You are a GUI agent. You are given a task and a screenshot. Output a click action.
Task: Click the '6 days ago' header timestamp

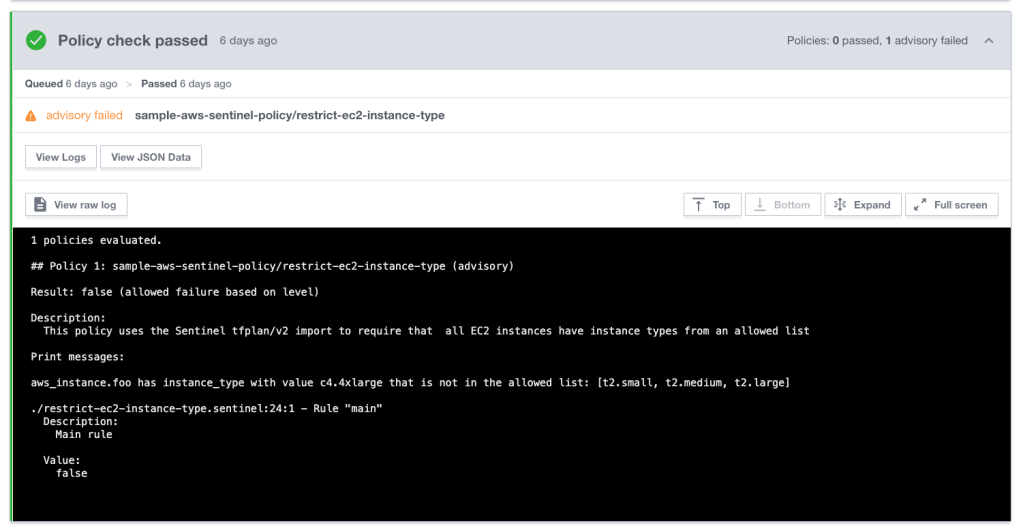coord(248,41)
